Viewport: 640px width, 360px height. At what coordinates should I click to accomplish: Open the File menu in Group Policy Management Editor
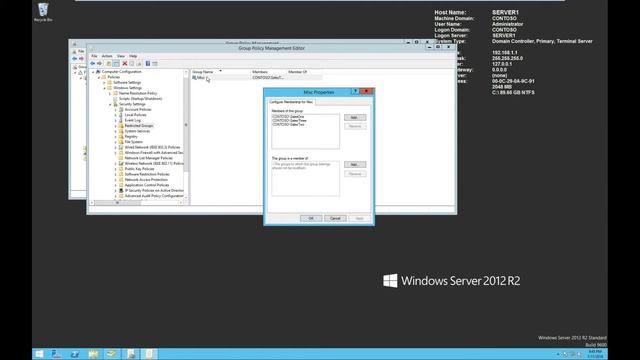click(94, 56)
